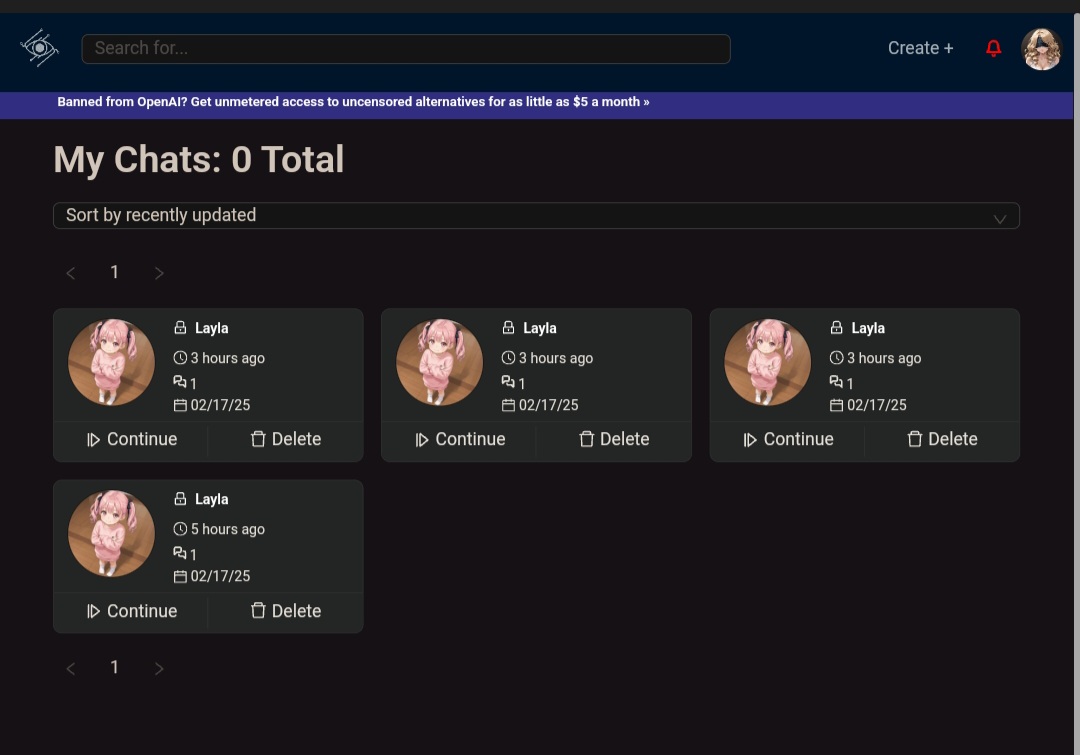Open the user profile avatar menu
The width and height of the screenshot is (1080, 755).
tap(1041, 49)
